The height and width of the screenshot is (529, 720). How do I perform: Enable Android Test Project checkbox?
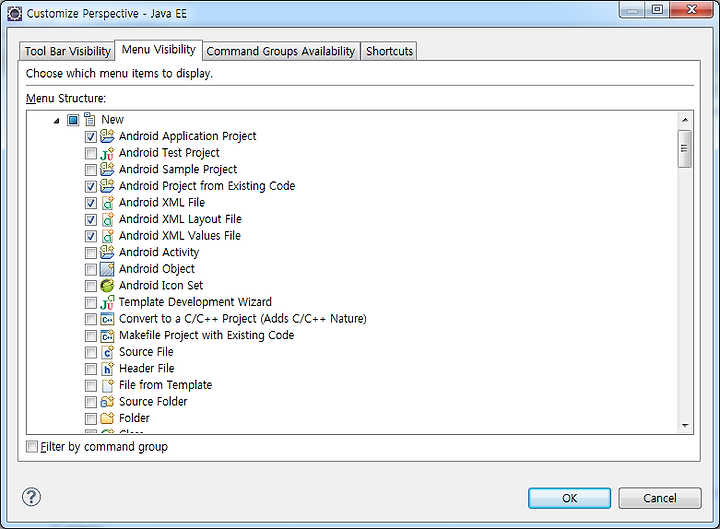(91, 153)
